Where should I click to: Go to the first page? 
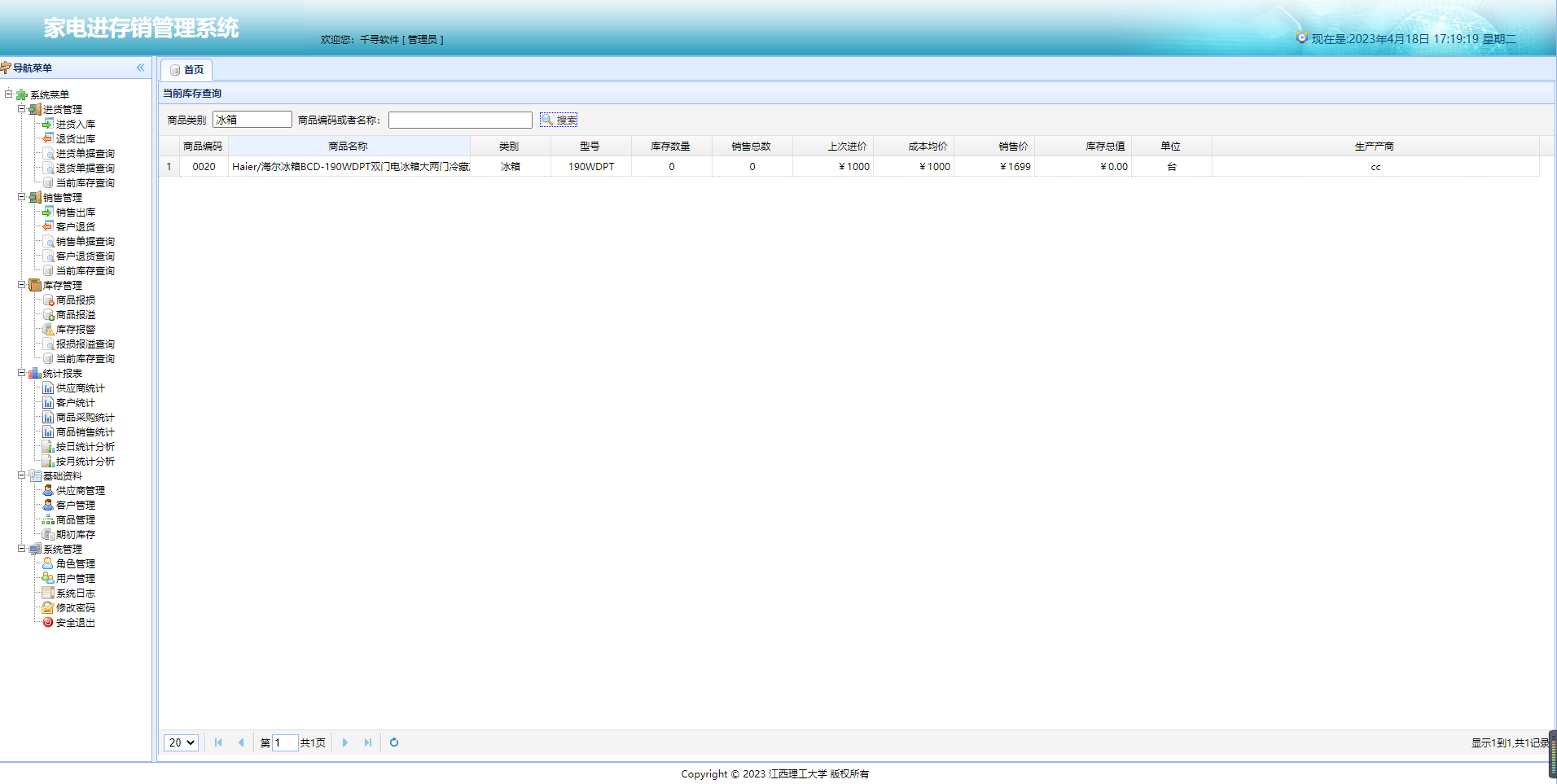(218, 742)
